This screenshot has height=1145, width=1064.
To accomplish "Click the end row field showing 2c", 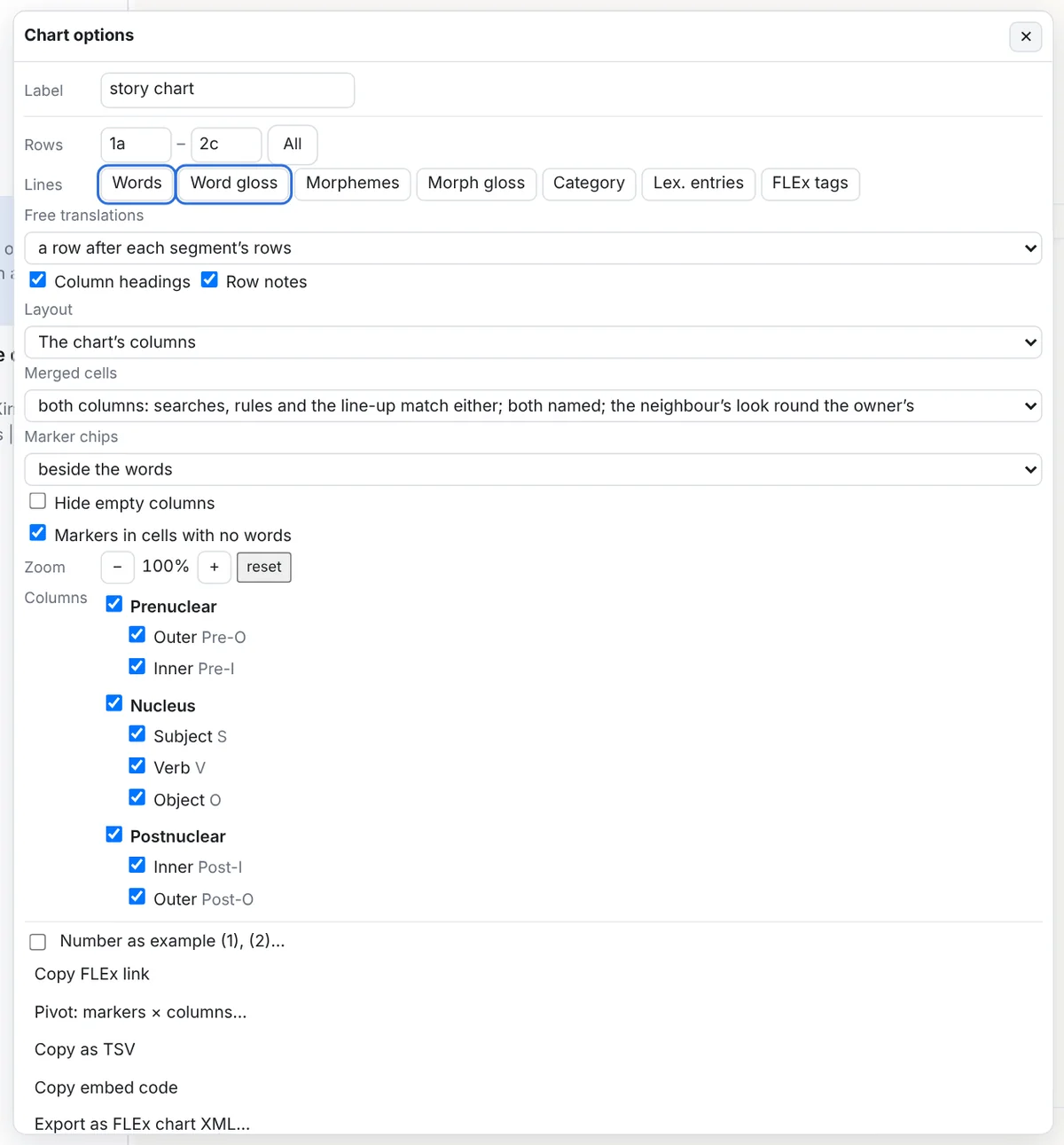I will 226,145.
